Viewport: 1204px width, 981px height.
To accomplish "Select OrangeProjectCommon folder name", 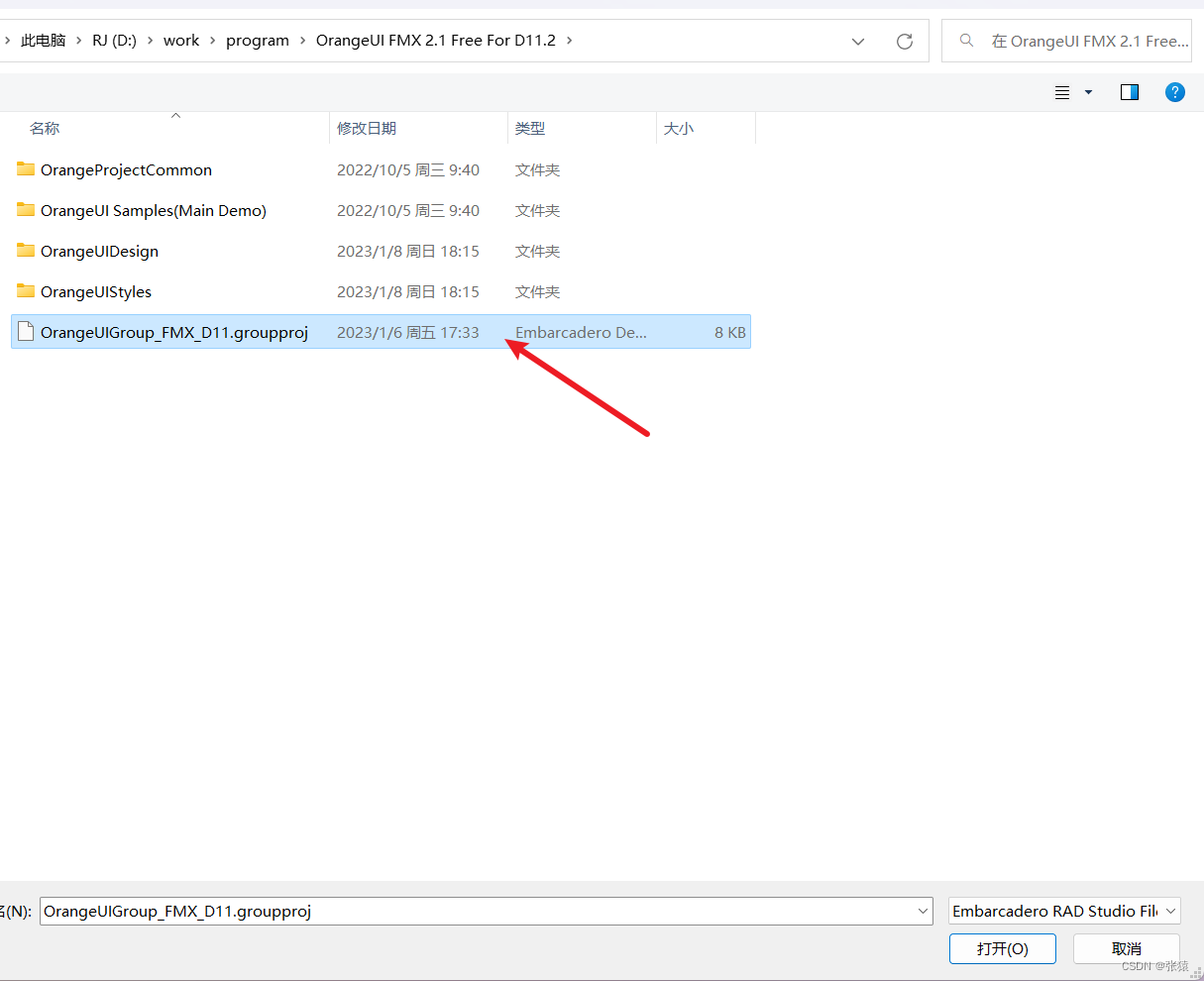I will click(x=126, y=169).
